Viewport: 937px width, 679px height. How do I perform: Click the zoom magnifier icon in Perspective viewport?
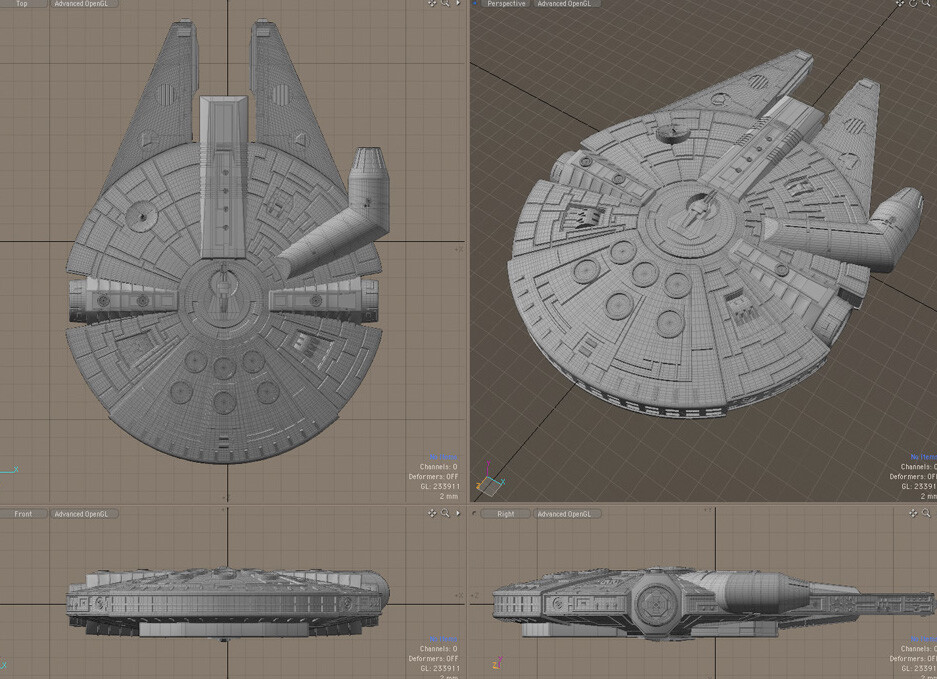tap(926, 4)
